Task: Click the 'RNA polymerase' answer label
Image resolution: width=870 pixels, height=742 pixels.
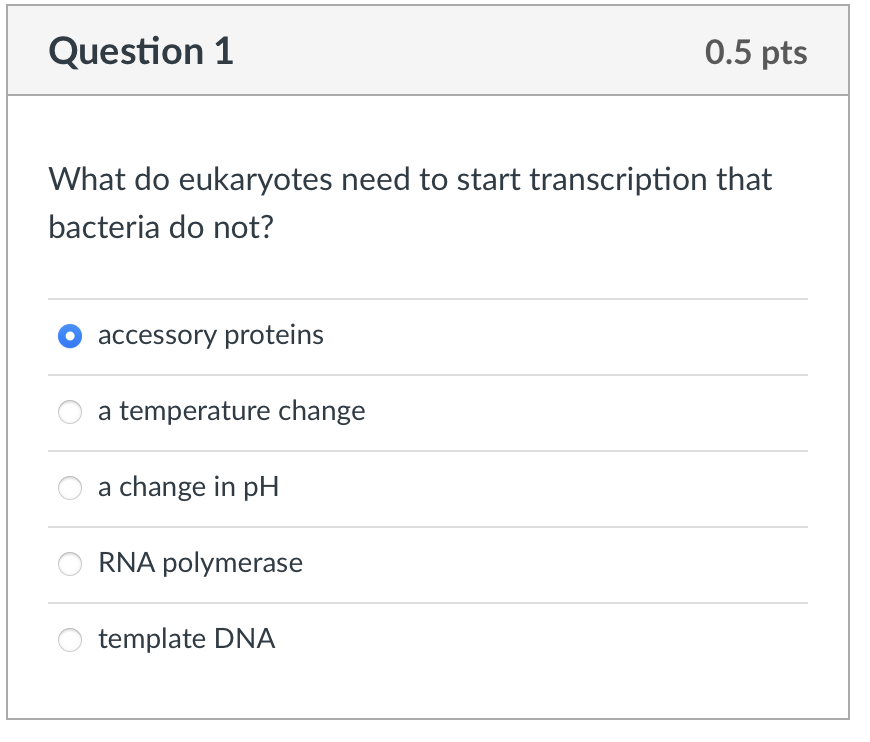Action: pos(200,564)
